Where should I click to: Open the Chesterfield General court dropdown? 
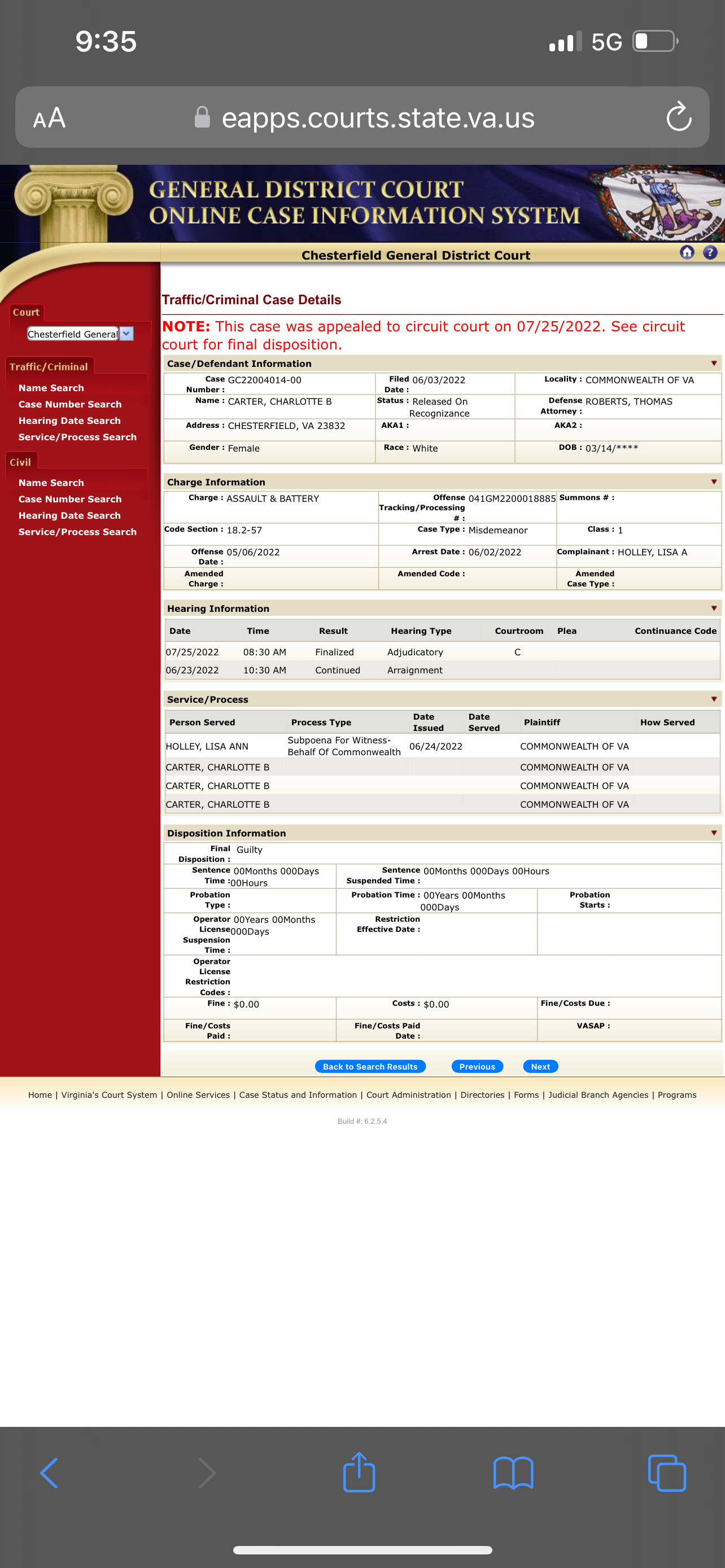click(80, 334)
